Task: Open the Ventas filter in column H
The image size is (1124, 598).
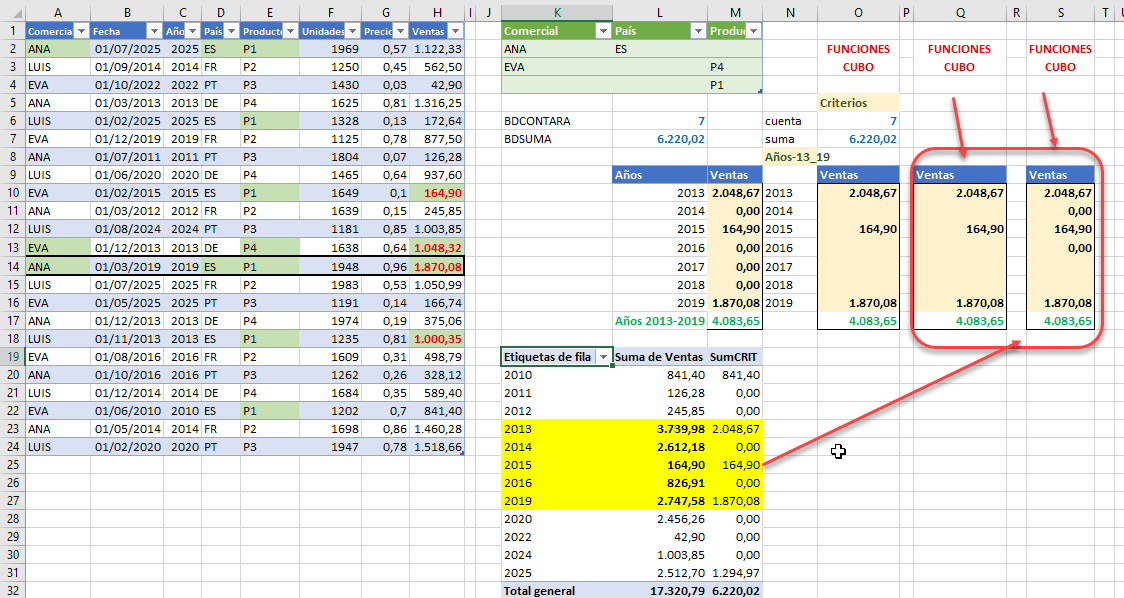Action: point(455,31)
